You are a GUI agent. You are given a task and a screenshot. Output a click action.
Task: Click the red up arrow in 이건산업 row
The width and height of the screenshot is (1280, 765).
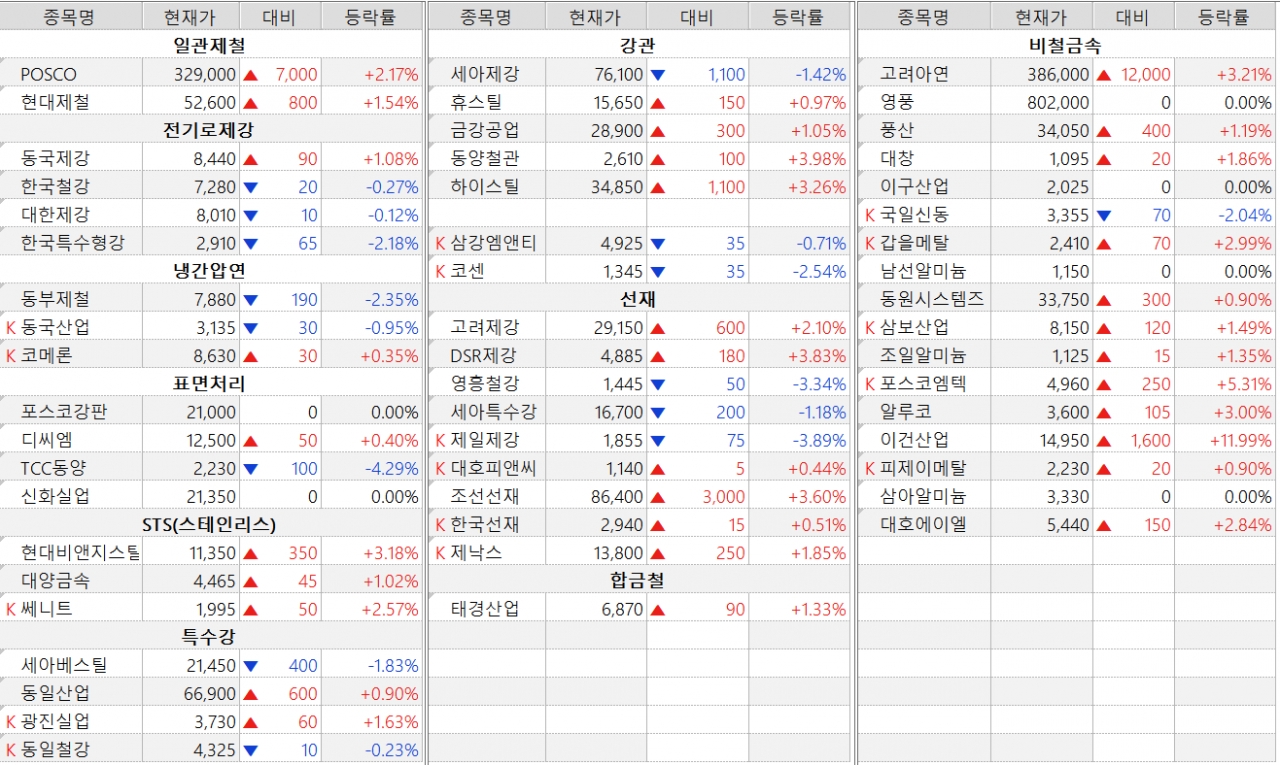point(1103,440)
